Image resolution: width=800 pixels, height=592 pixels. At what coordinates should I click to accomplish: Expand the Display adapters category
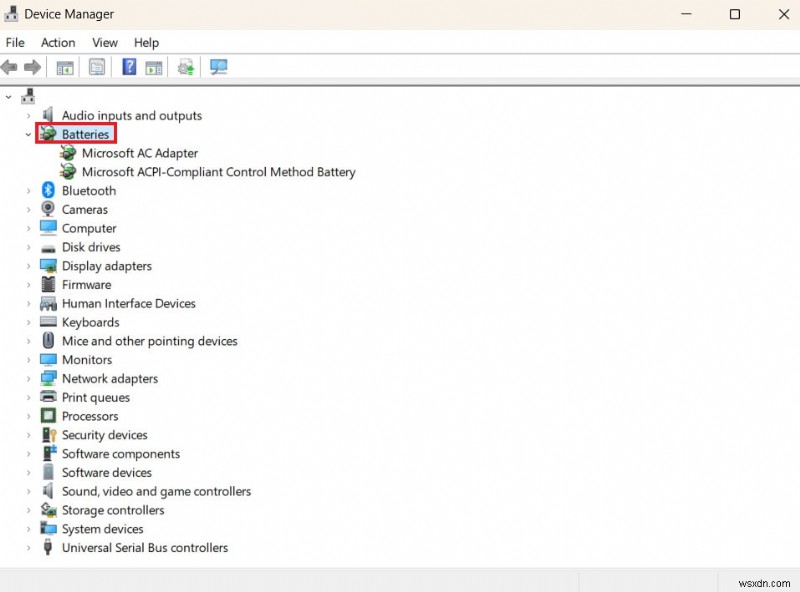(x=28, y=266)
